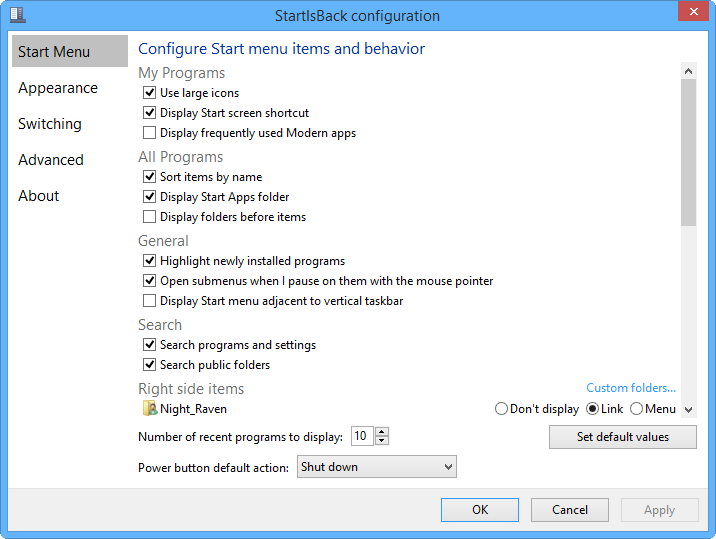The height and width of the screenshot is (539, 716).
Task: Switch to the Appearance section
Action: [x=58, y=88]
